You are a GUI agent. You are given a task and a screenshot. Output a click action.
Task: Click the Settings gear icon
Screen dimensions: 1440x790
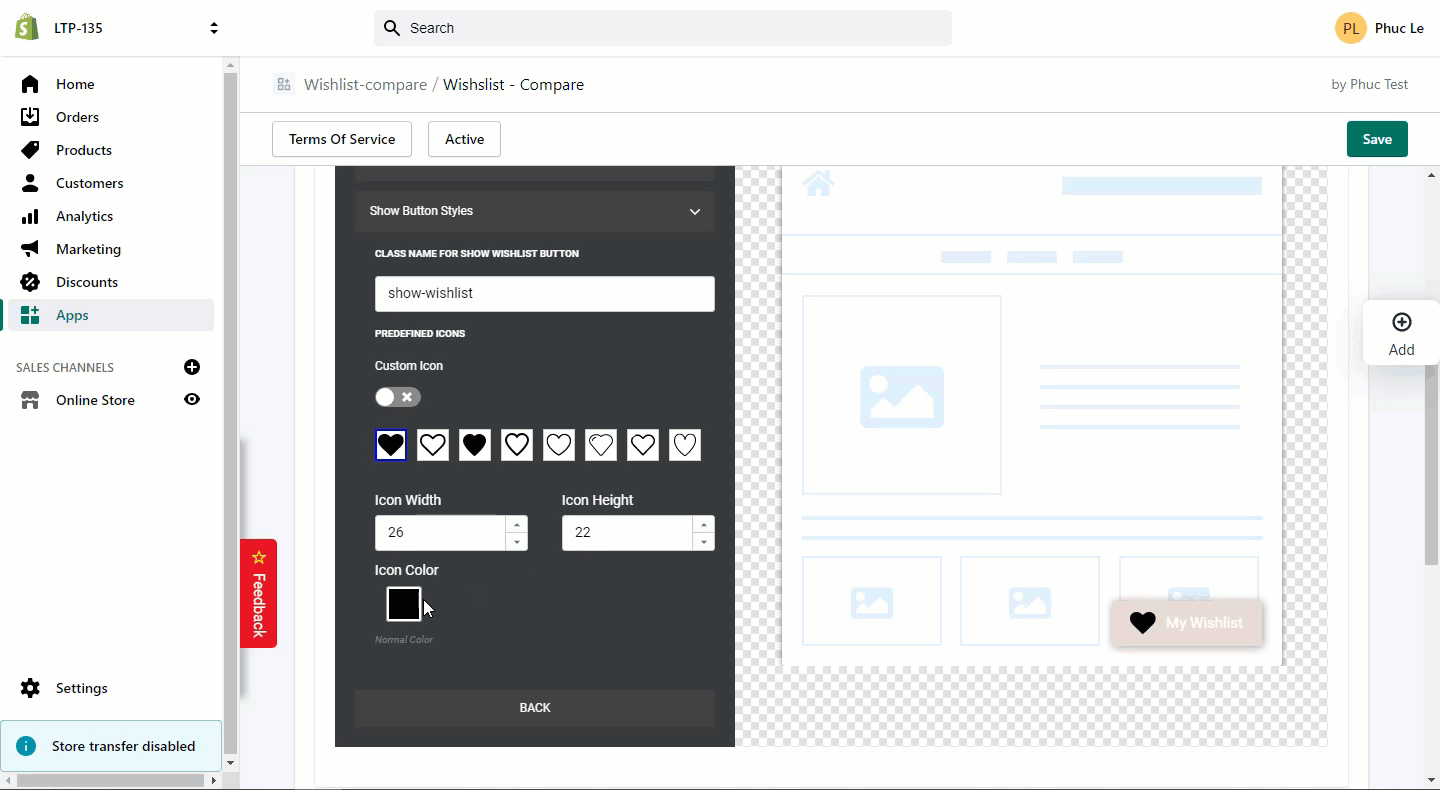tap(30, 688)
